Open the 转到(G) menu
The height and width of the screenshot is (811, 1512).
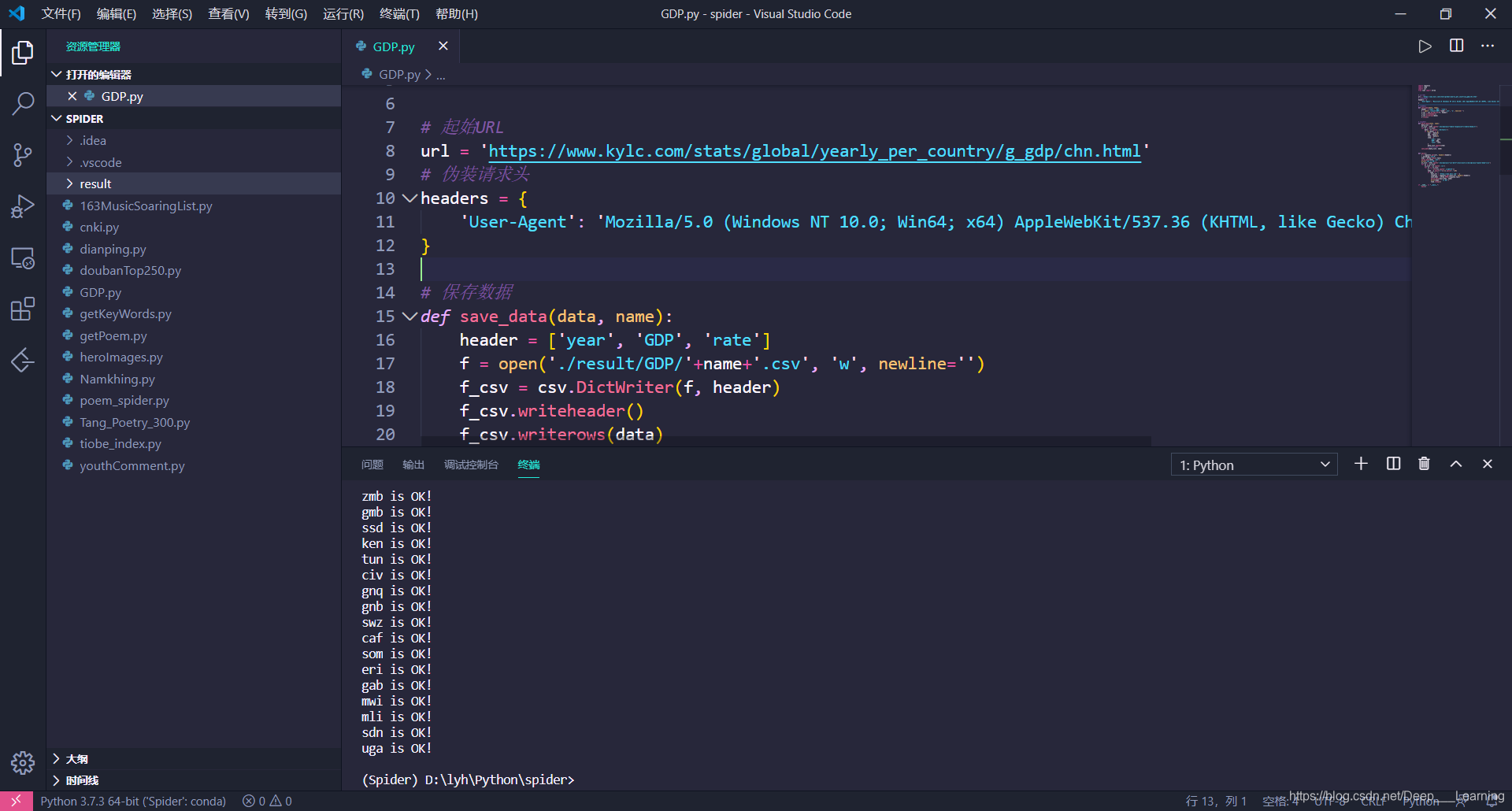286,13
